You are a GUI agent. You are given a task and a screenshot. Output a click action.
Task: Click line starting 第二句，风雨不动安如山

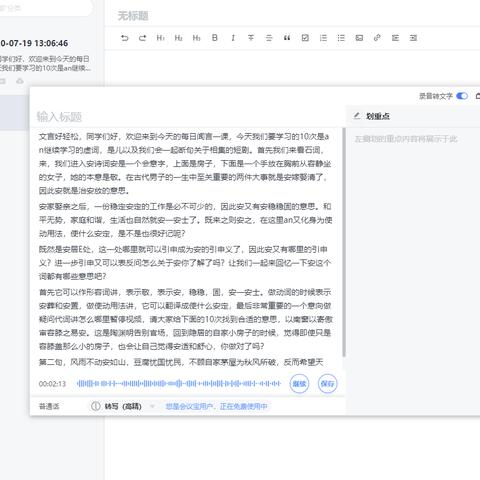[x=181, y=362]
